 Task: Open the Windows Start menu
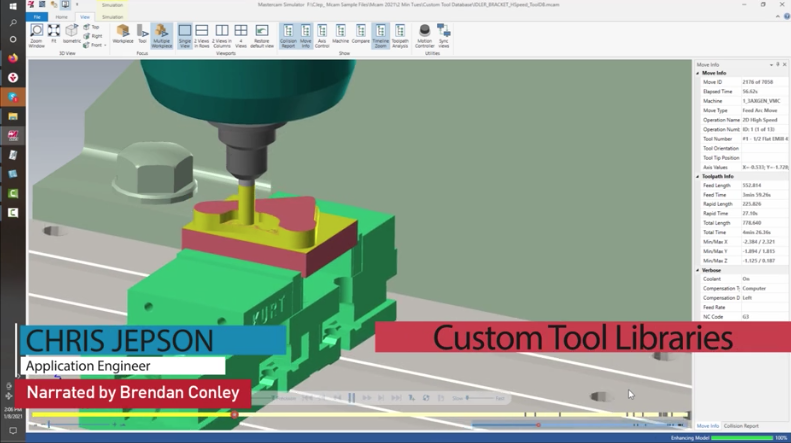(x=13, y=6)
